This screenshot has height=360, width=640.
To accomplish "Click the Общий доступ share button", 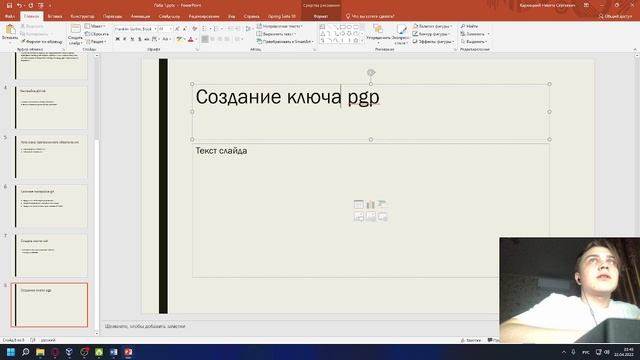I will click(x=615, y=16).
